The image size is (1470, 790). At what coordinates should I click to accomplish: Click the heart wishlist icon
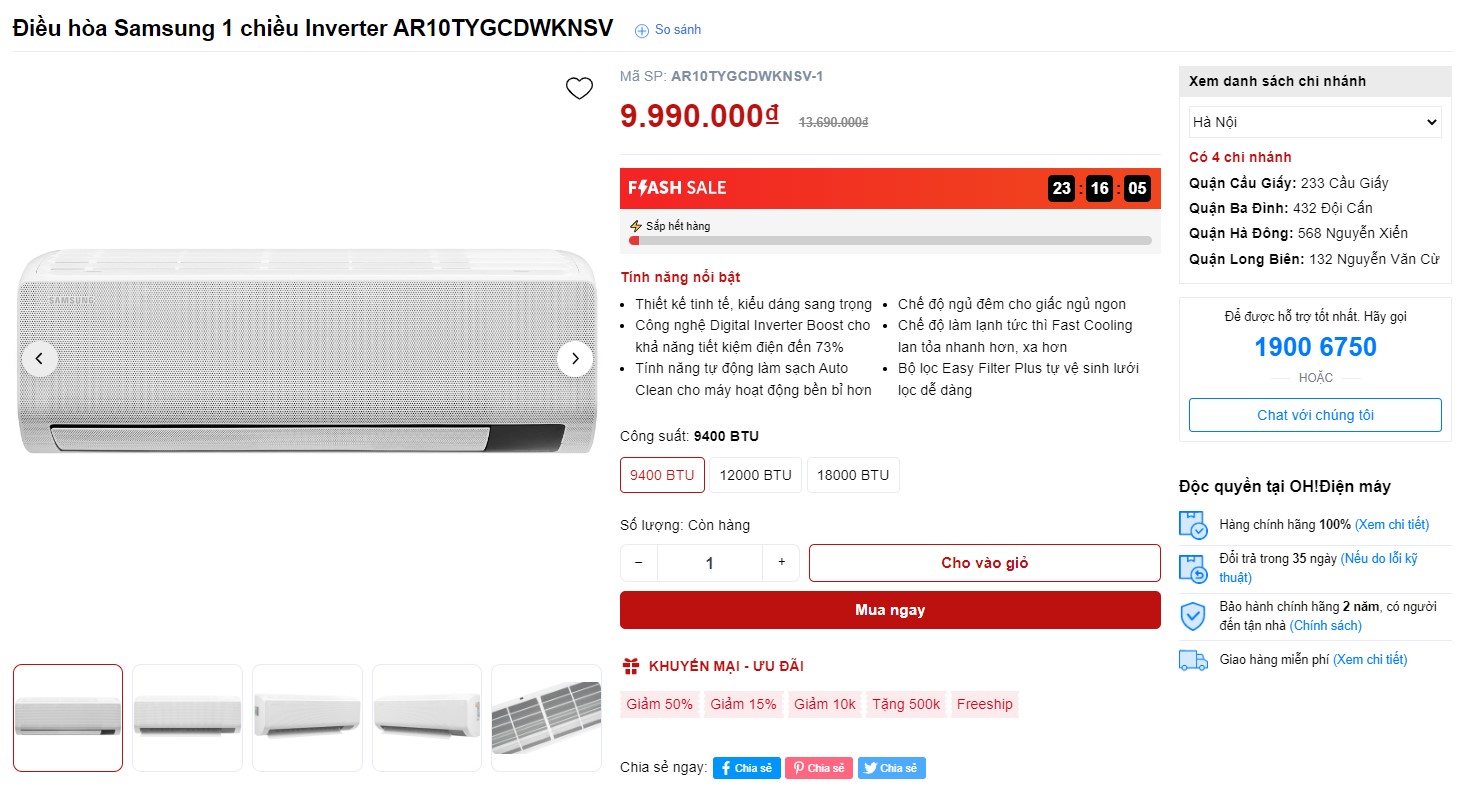(579, 89)
